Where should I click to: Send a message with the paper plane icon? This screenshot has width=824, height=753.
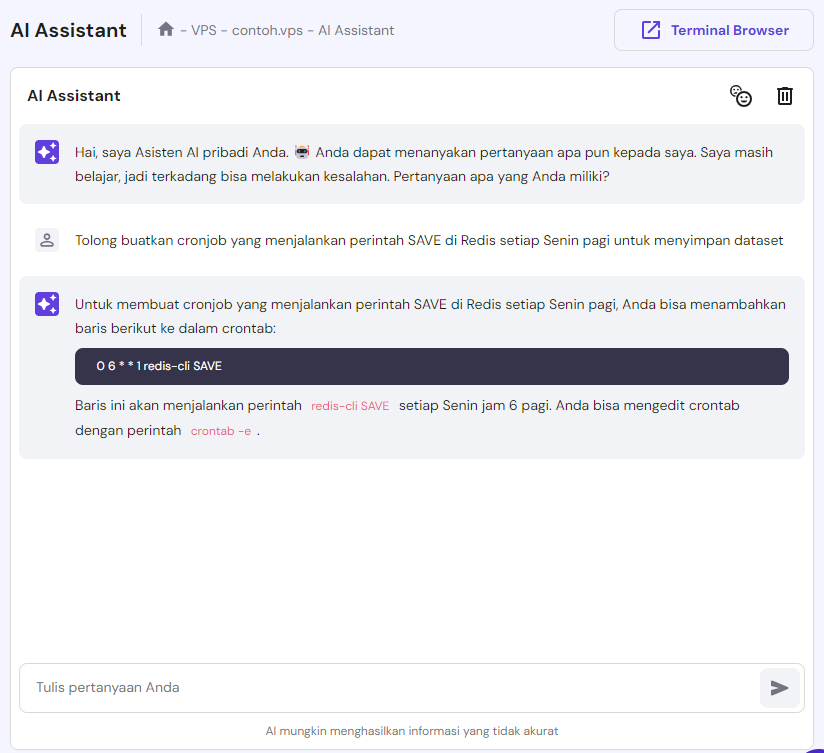click(781, 687)
